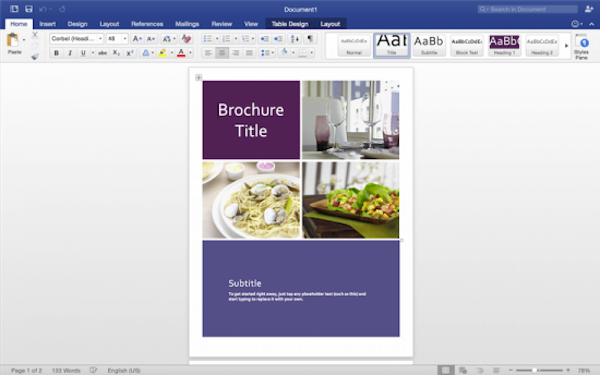The height and width of the screenshot is (375, 600).
Task: Click the table move handle on the page
Action: point(198,77)
